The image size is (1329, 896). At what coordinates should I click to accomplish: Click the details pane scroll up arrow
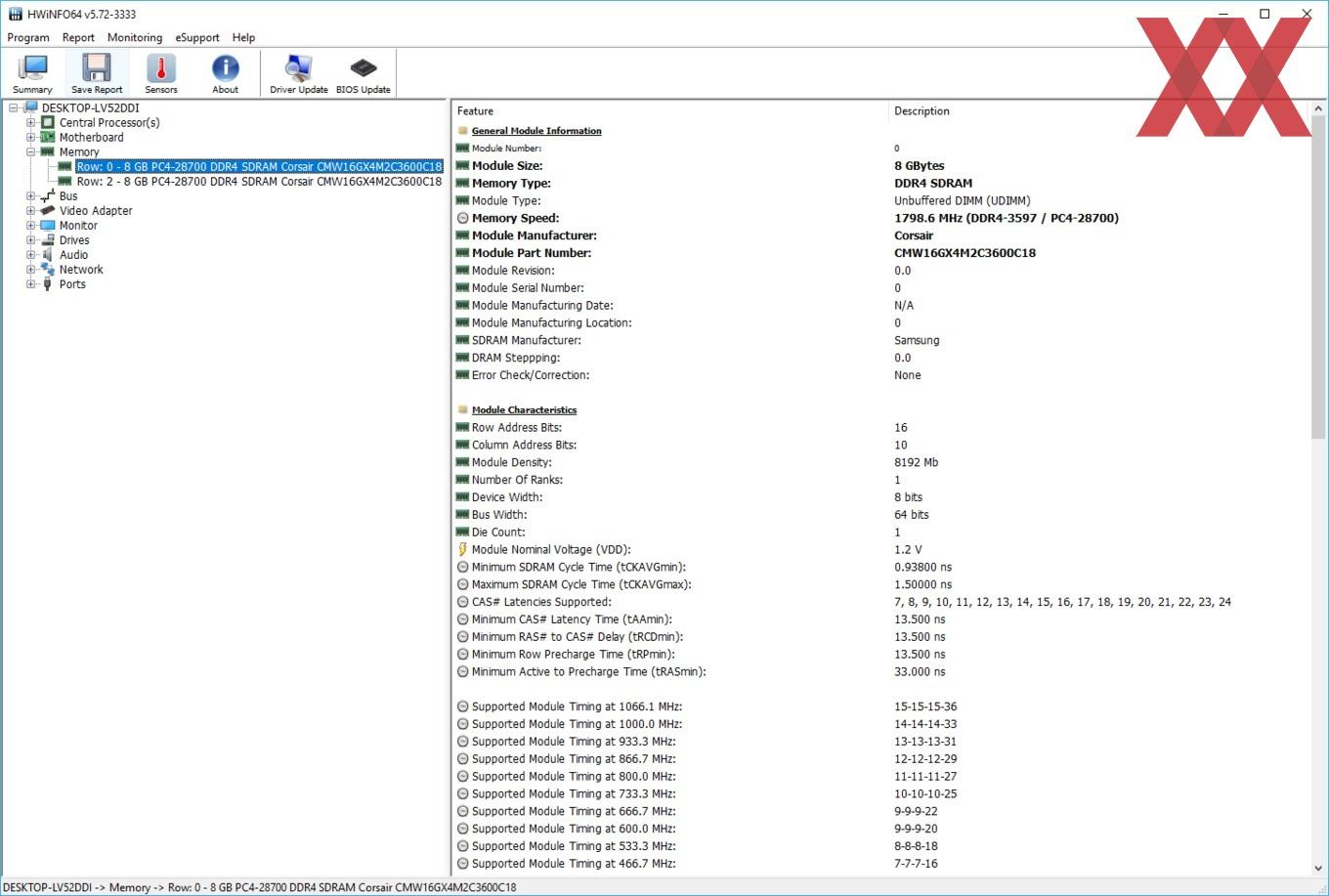click(x=1318, y=108)
